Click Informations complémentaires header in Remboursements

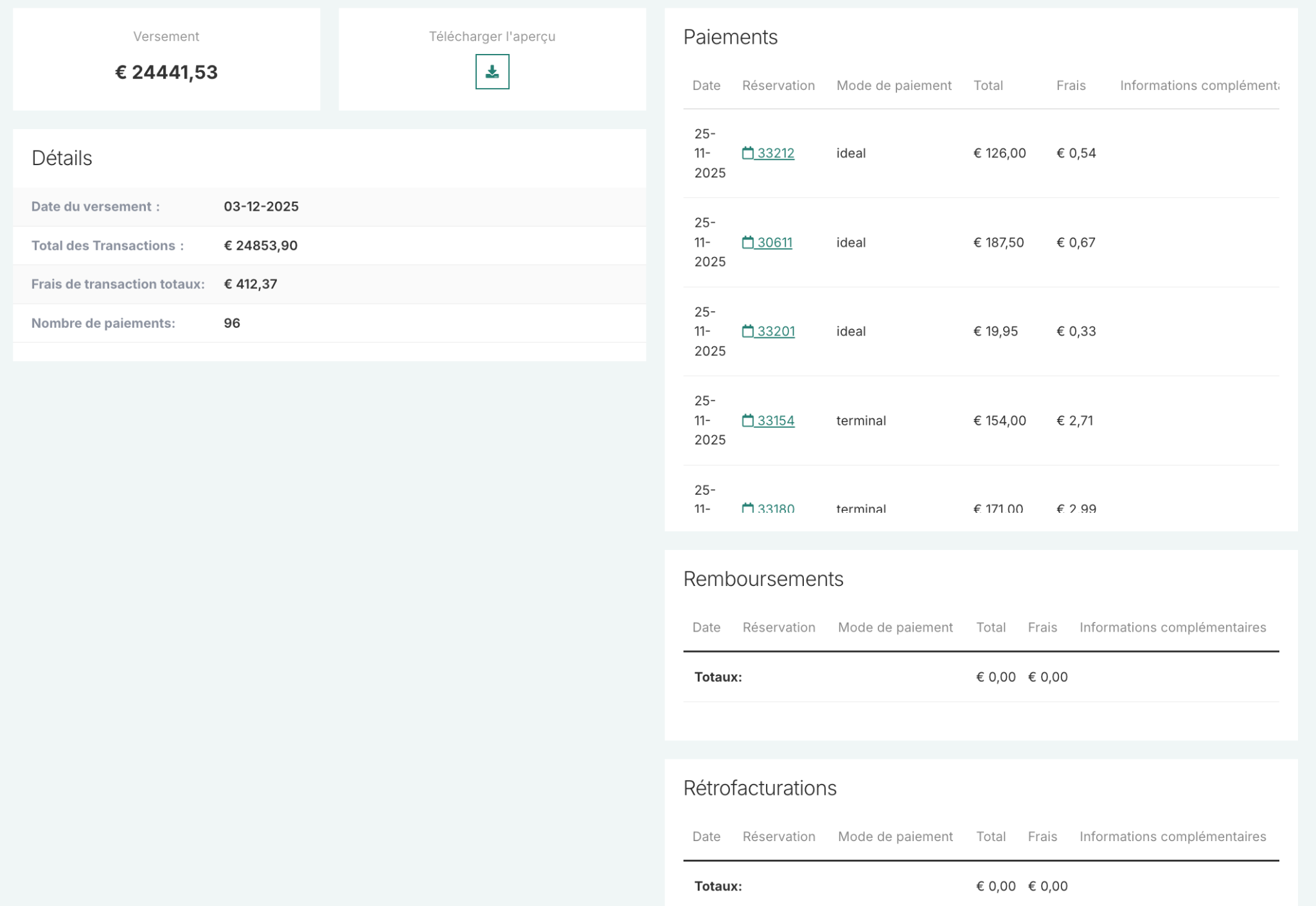coord(1172,627)
